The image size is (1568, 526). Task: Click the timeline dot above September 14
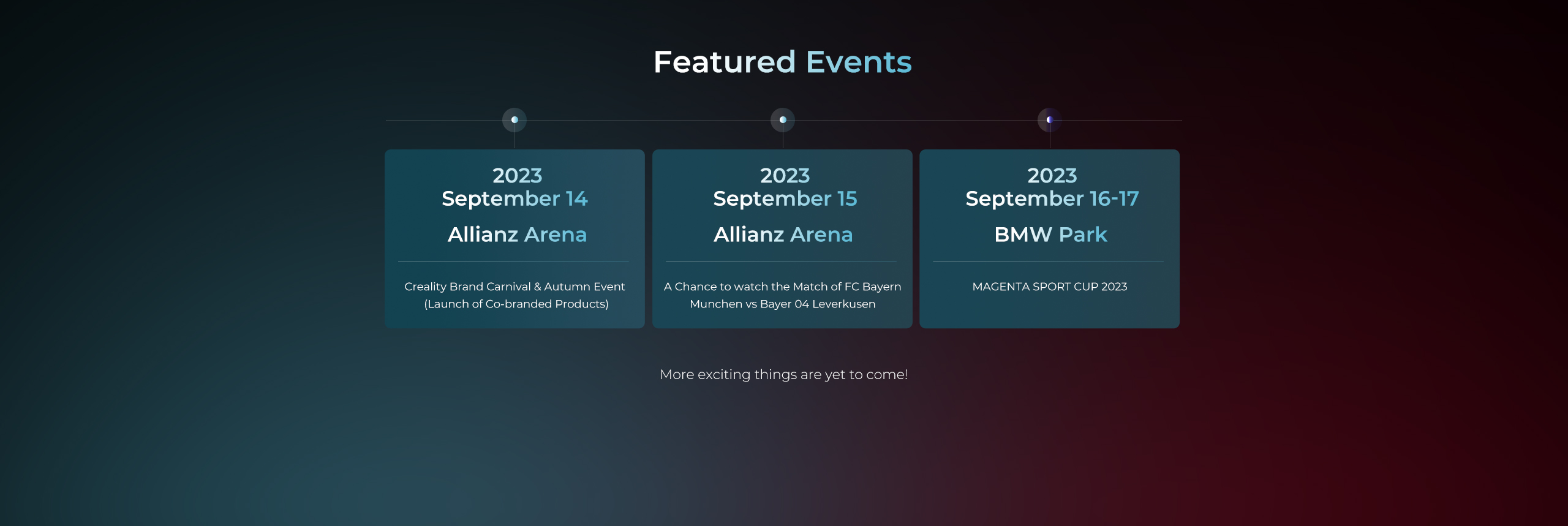[x=514, y=120]
